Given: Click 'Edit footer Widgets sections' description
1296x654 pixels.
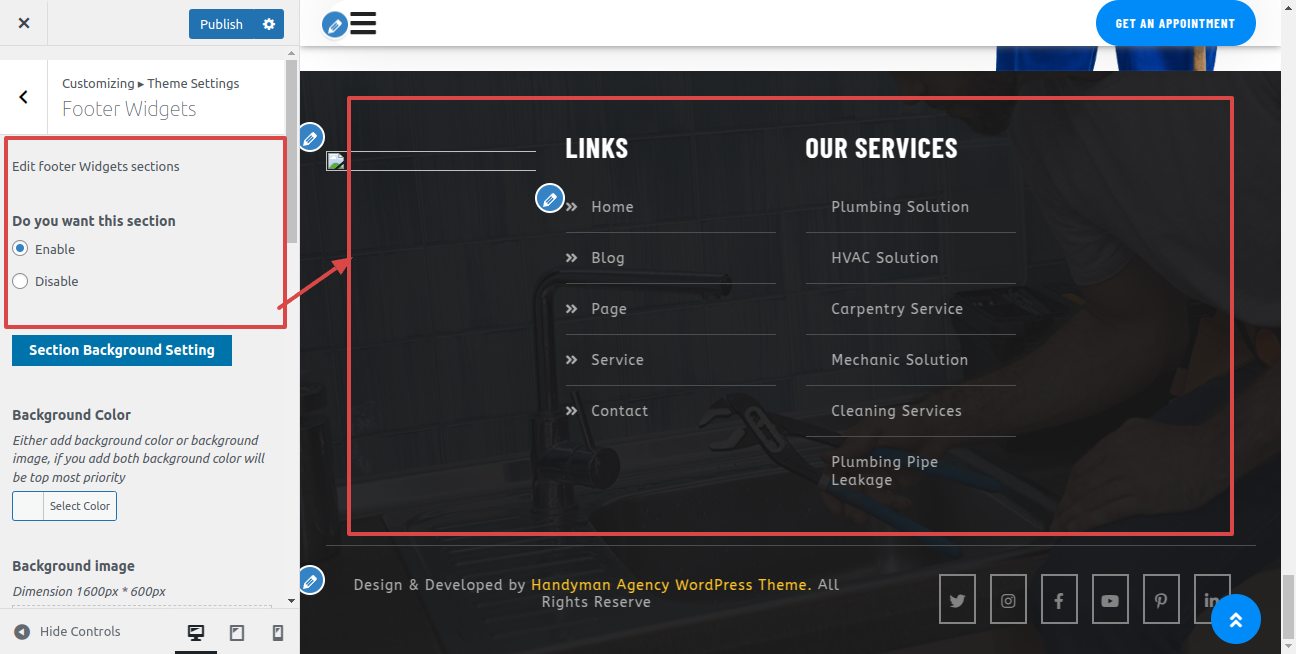Looking at the screenshot, I should click(96, 166).
